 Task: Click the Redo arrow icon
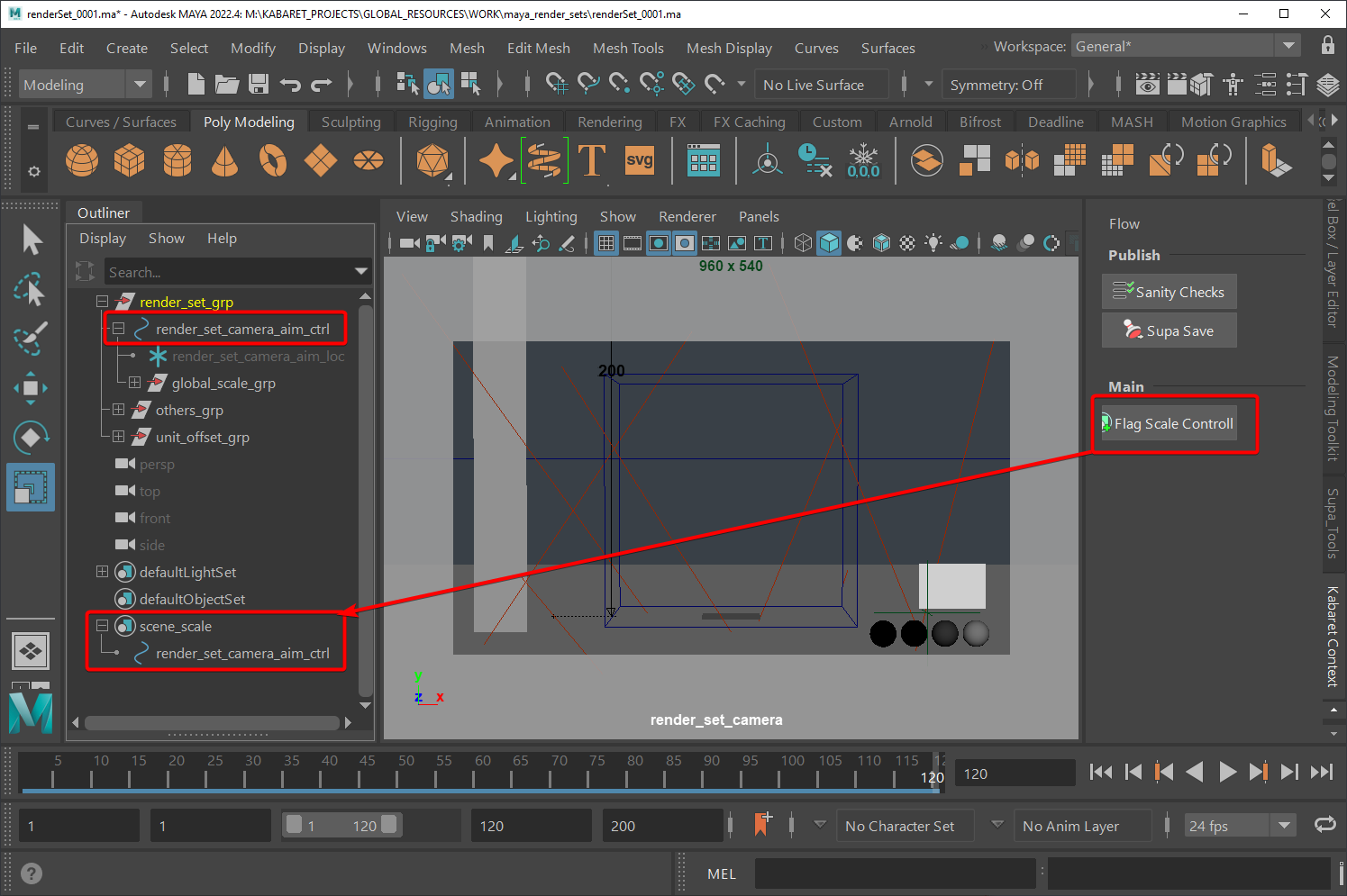(322, 85)
